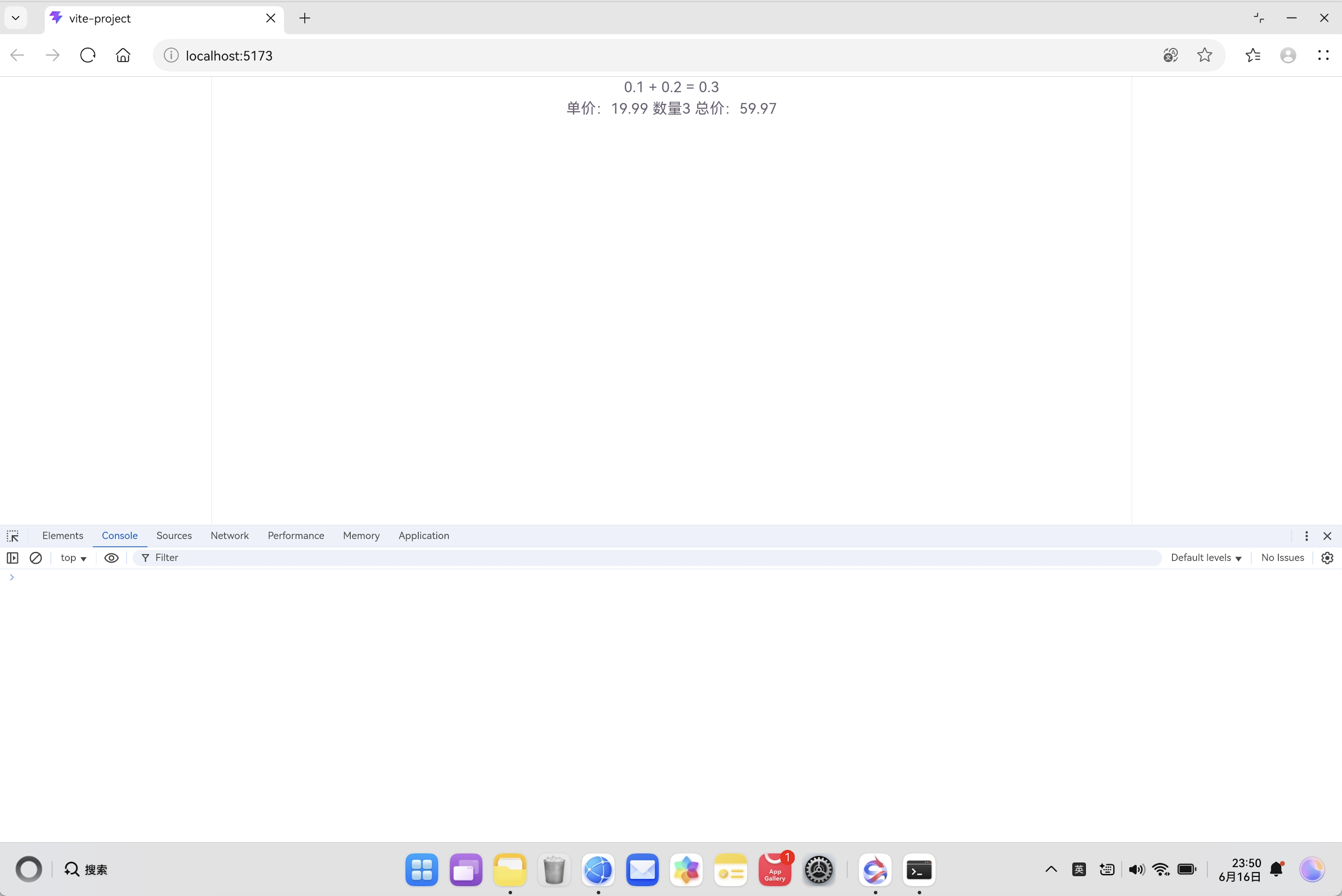Switch to the Network tab
The height and width of the screenshot is (896, 1342).
click(x=230, y=536)
